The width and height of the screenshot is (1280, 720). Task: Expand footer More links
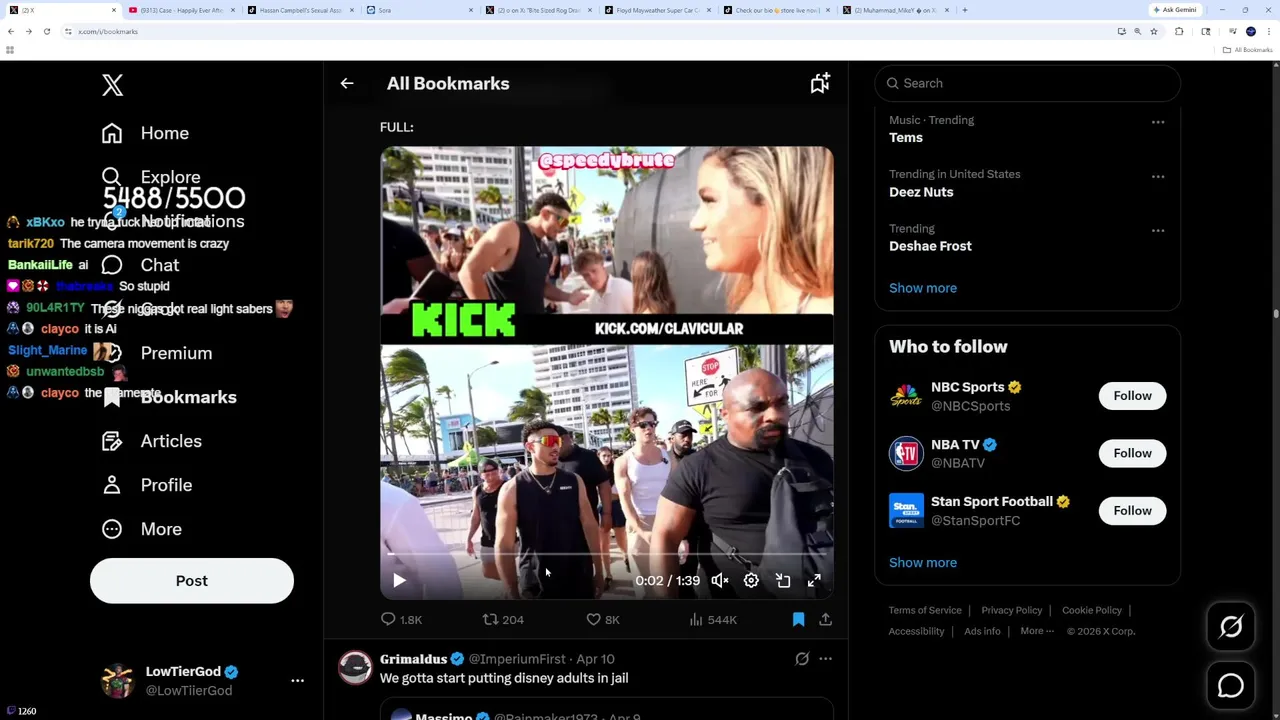(1037, 631)
